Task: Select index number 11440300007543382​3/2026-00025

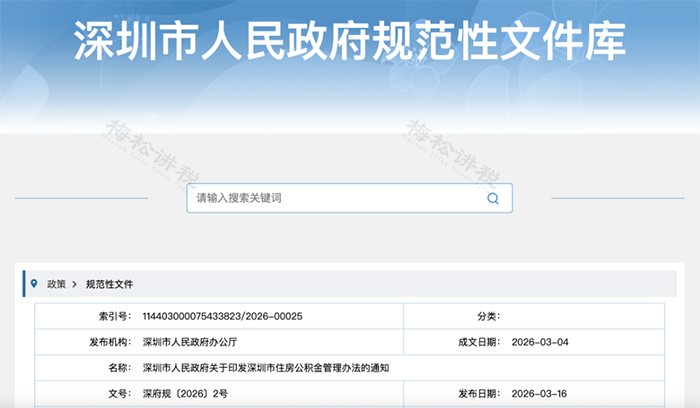Action: coord(222,316)
